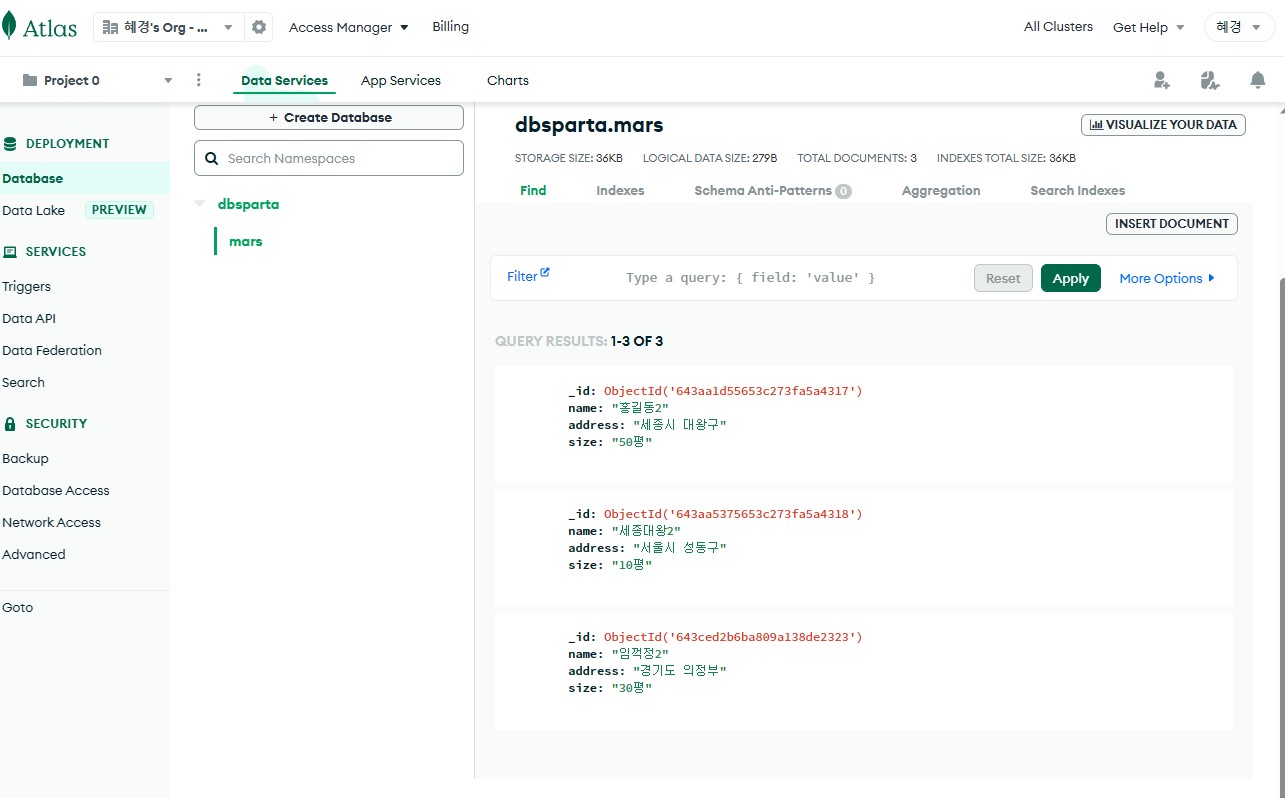This screenshot has height=798, width=1285.
Task: Apply the query filter
Action: click(1071, 278)
